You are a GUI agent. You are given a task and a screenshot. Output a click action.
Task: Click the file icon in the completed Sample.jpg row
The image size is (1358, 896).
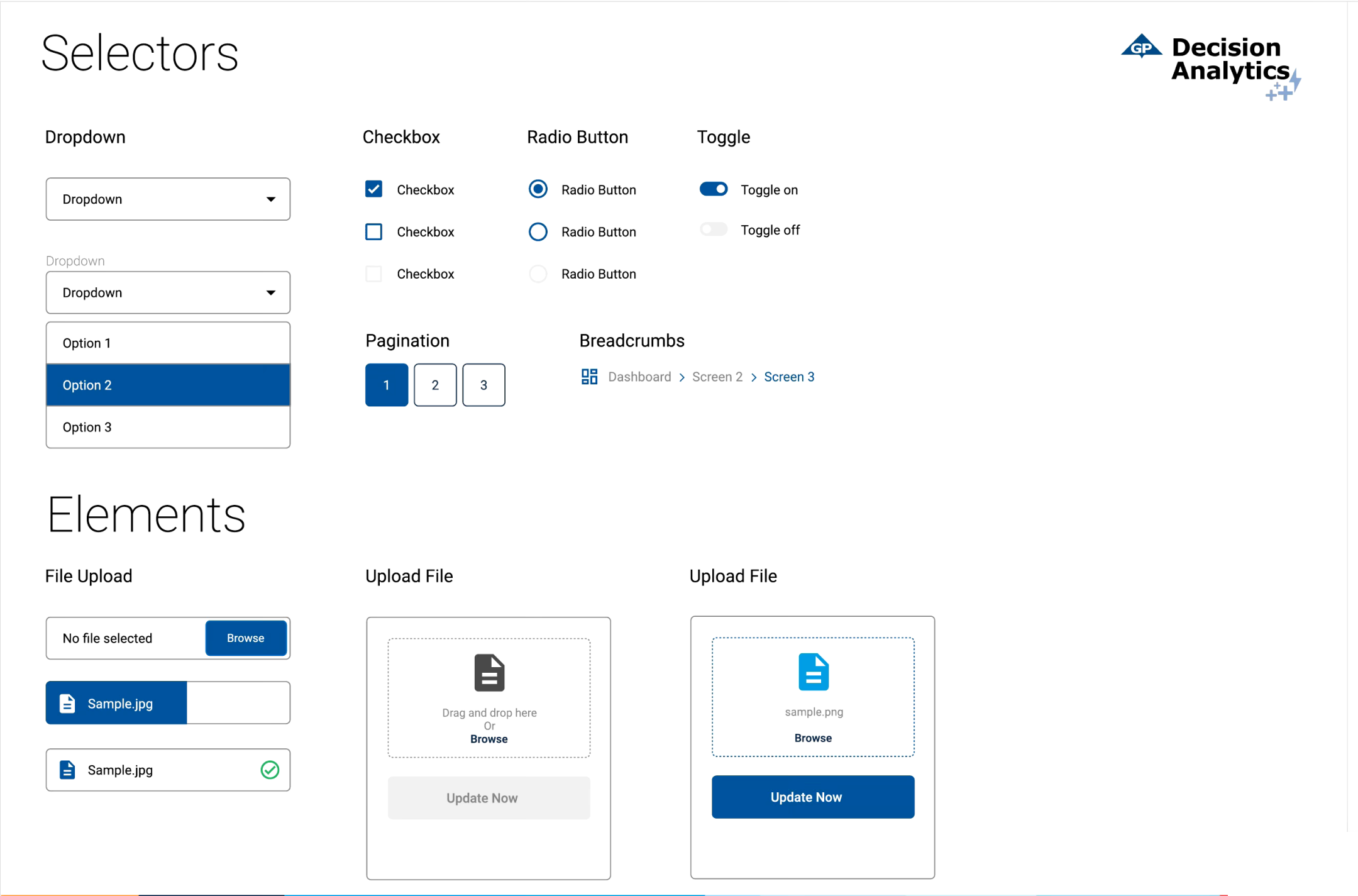click(67, 770)
